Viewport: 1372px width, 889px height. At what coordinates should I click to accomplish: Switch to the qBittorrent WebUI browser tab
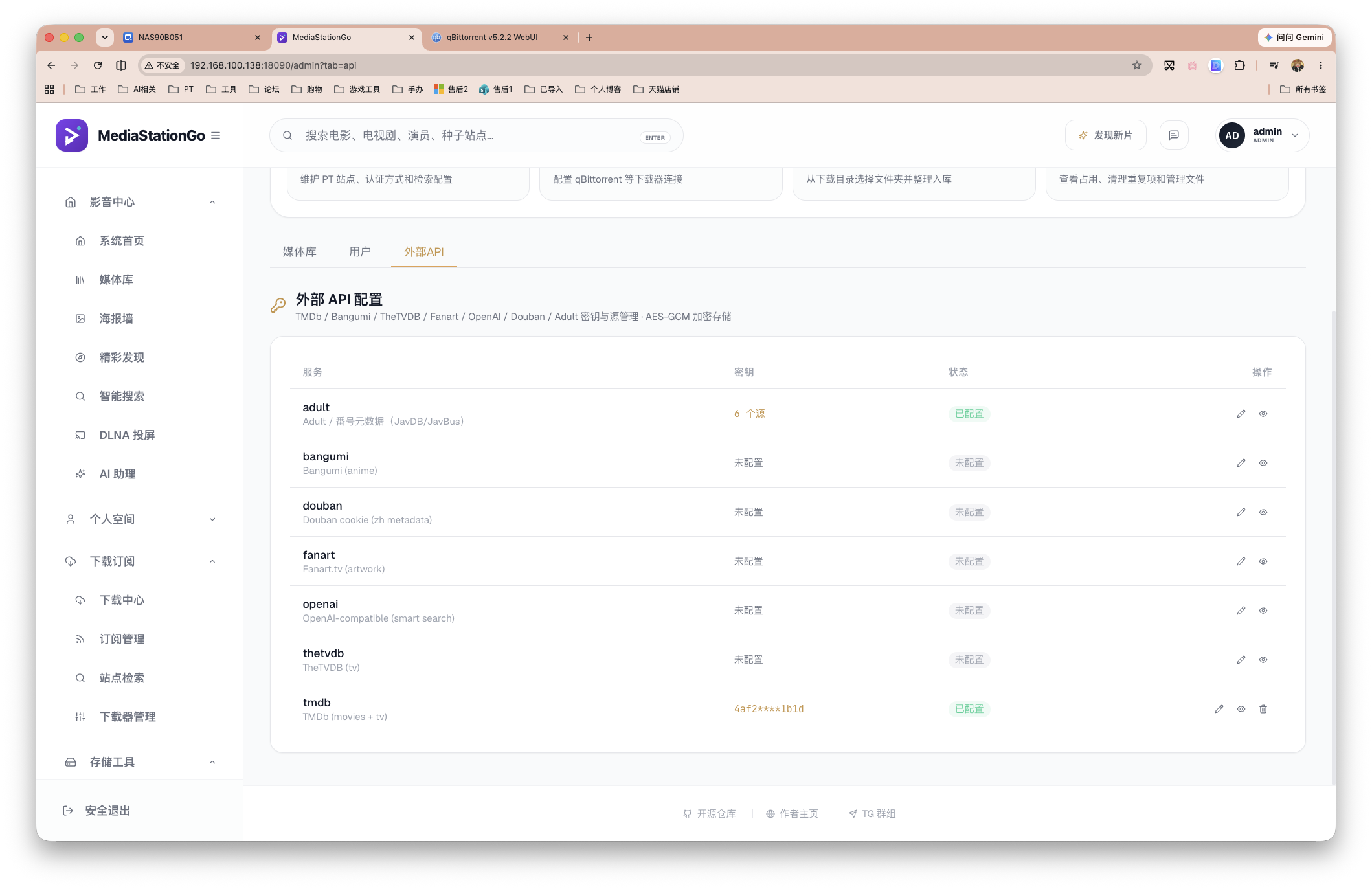point(500,38)
